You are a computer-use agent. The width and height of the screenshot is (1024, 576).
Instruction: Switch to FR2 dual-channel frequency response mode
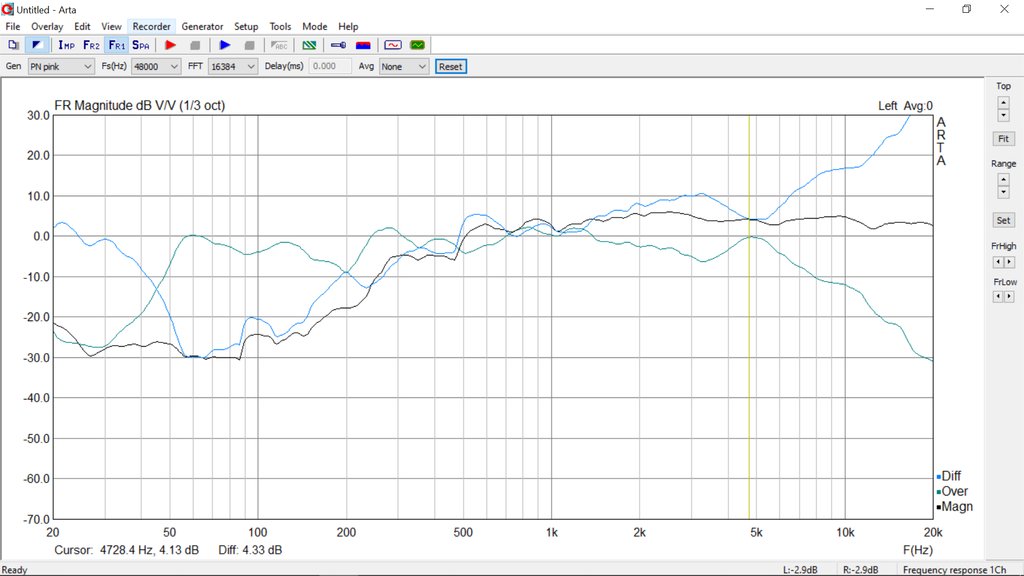coord(91,45)
